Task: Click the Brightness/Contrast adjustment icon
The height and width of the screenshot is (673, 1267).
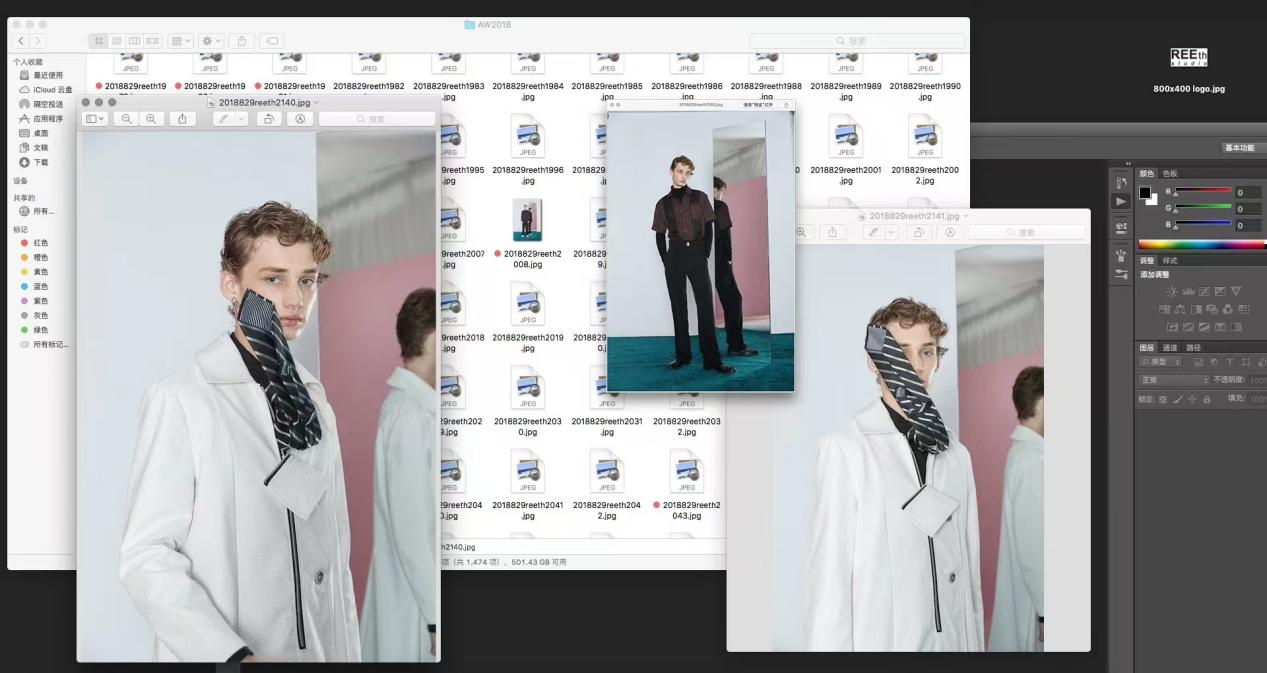Action: 1172,291
